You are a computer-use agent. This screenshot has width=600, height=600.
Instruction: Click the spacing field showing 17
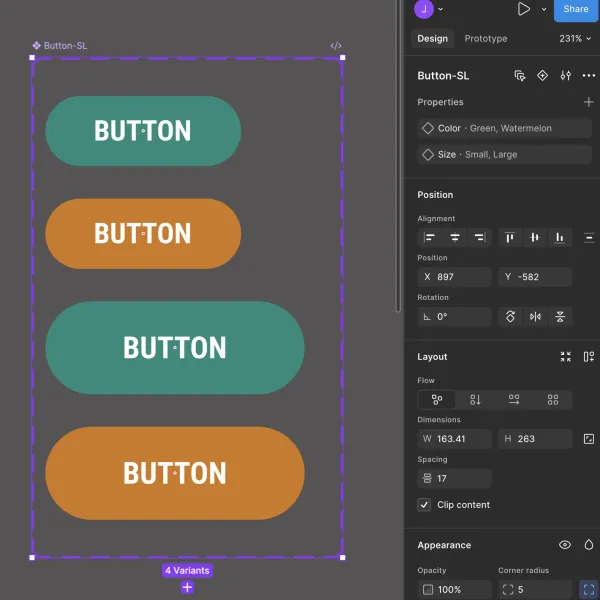(454, 478)
